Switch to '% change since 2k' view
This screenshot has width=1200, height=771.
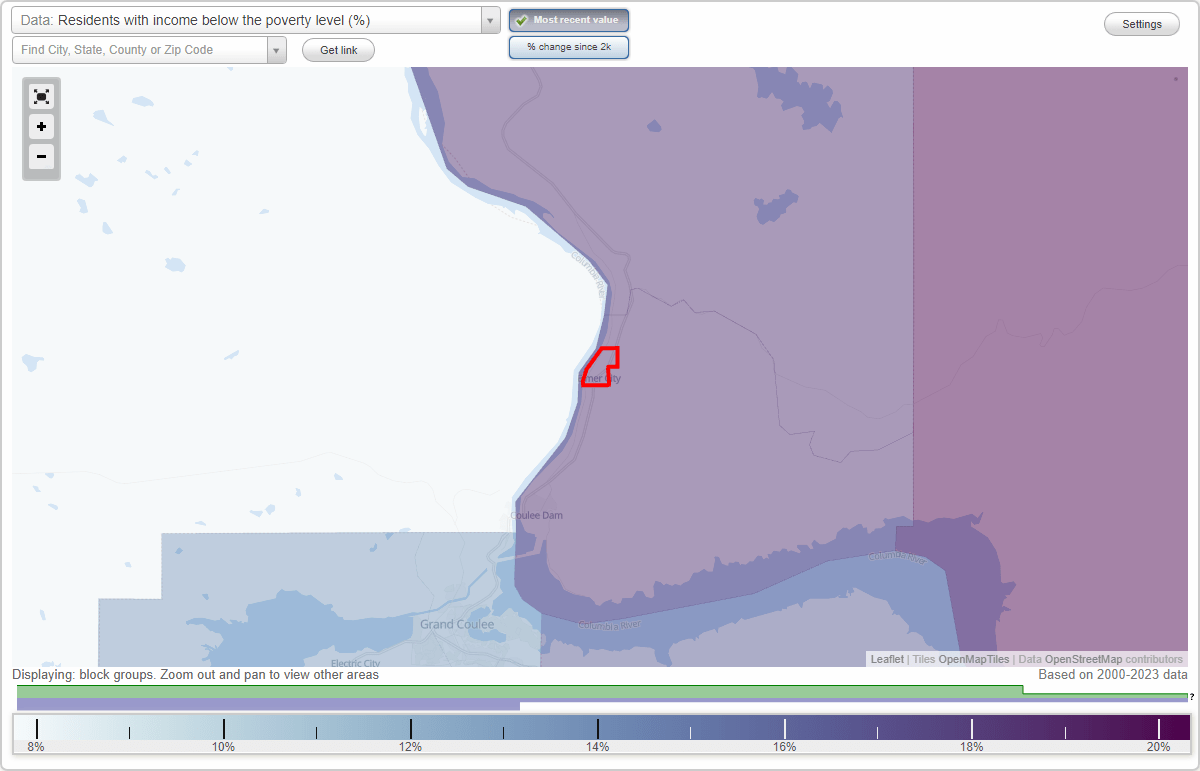click(x=568, y=46)
